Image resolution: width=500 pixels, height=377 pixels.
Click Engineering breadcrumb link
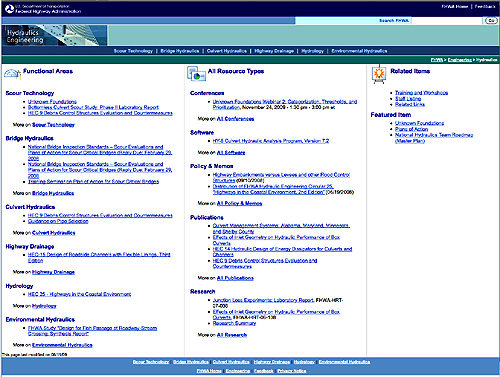tap(459, 60)
